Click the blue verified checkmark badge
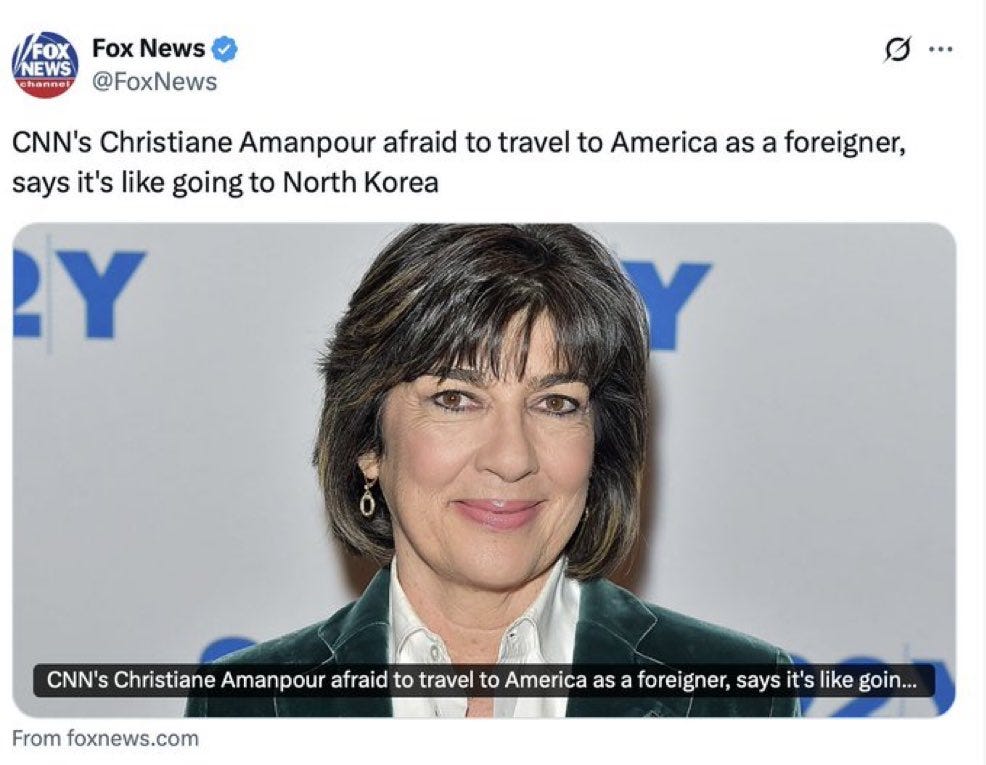986x765 pixels. pyautogui.click(x=224, y=48)
